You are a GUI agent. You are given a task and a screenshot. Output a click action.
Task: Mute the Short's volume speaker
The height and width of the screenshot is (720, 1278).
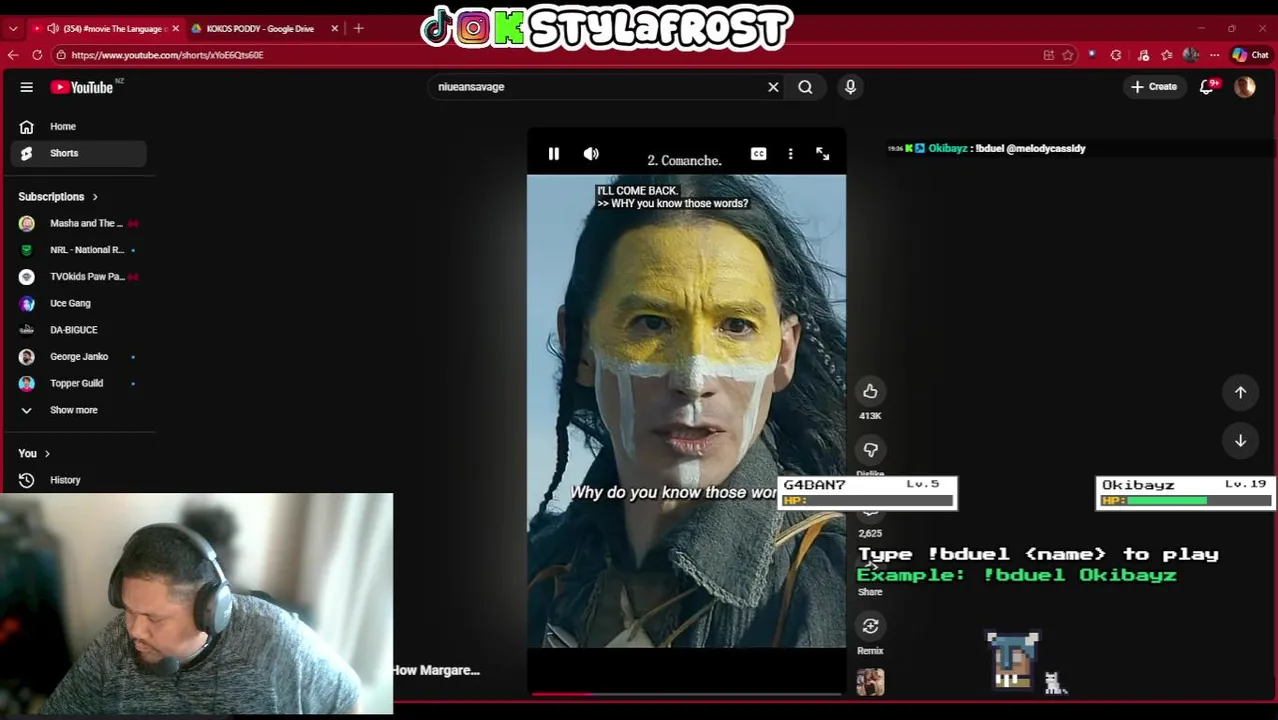[x=591, y=154]
